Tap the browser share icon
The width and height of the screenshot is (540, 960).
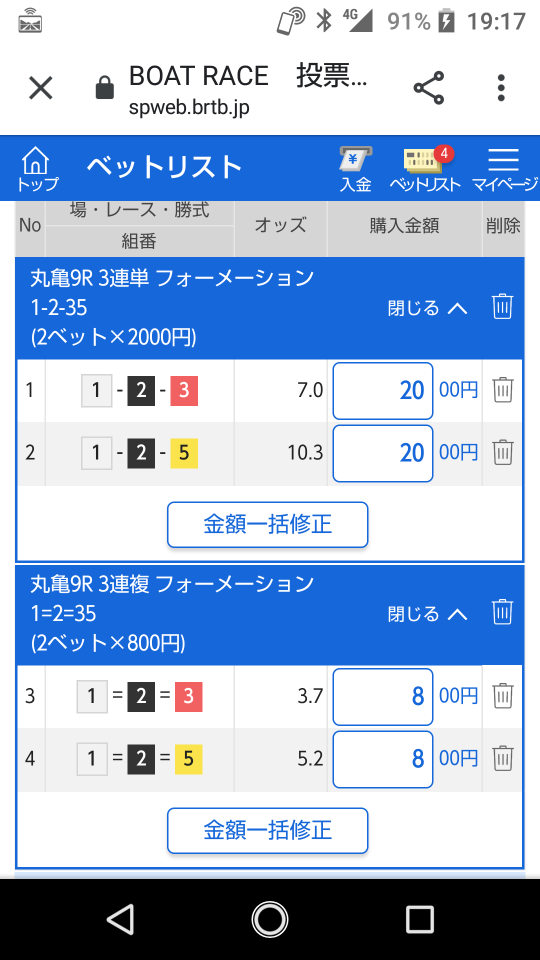(x=429, y=88)
